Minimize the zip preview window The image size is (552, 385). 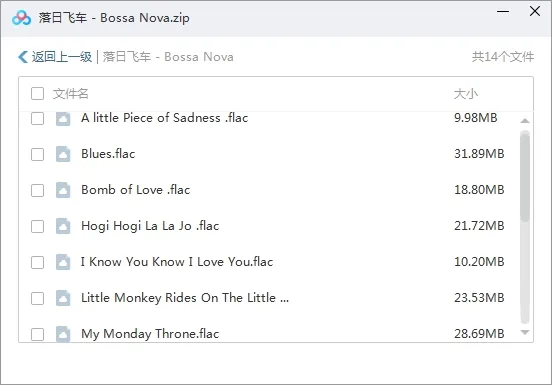pyautogui.click(x=503, y=11)
